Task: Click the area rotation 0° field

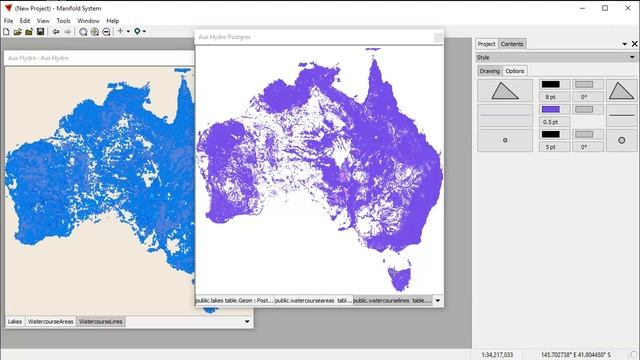Action: [588, 97]
